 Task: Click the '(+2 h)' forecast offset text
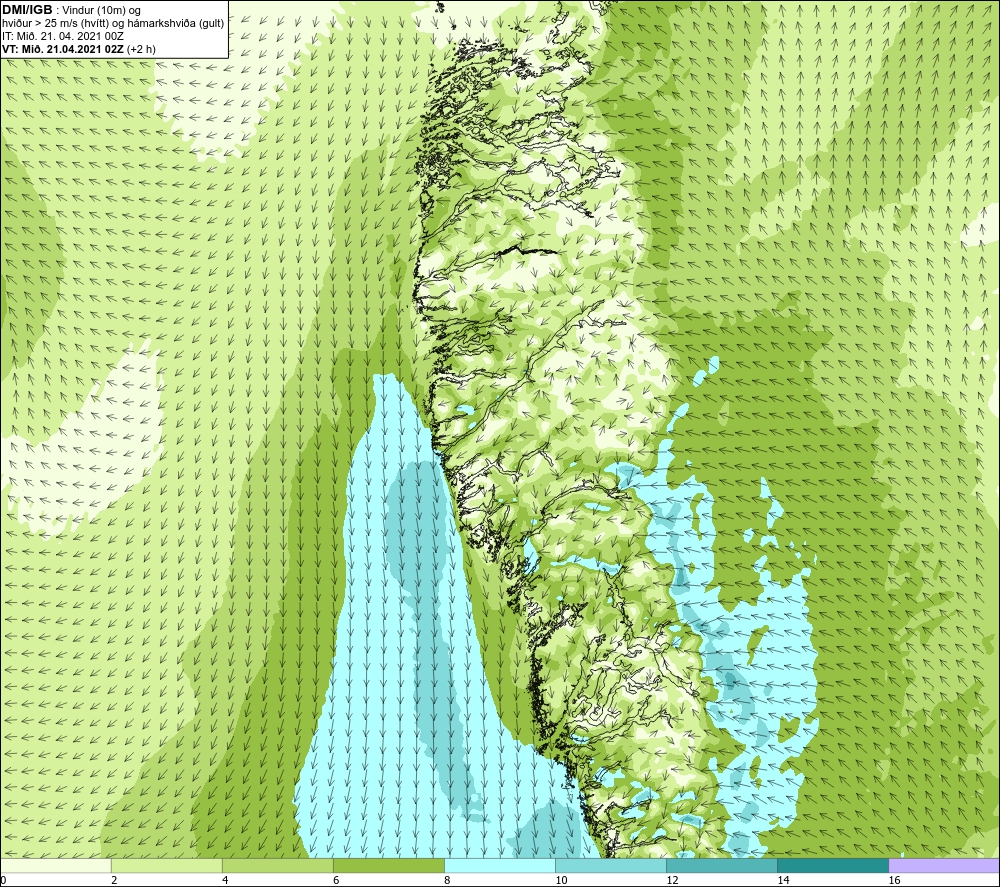coord(141,49)
